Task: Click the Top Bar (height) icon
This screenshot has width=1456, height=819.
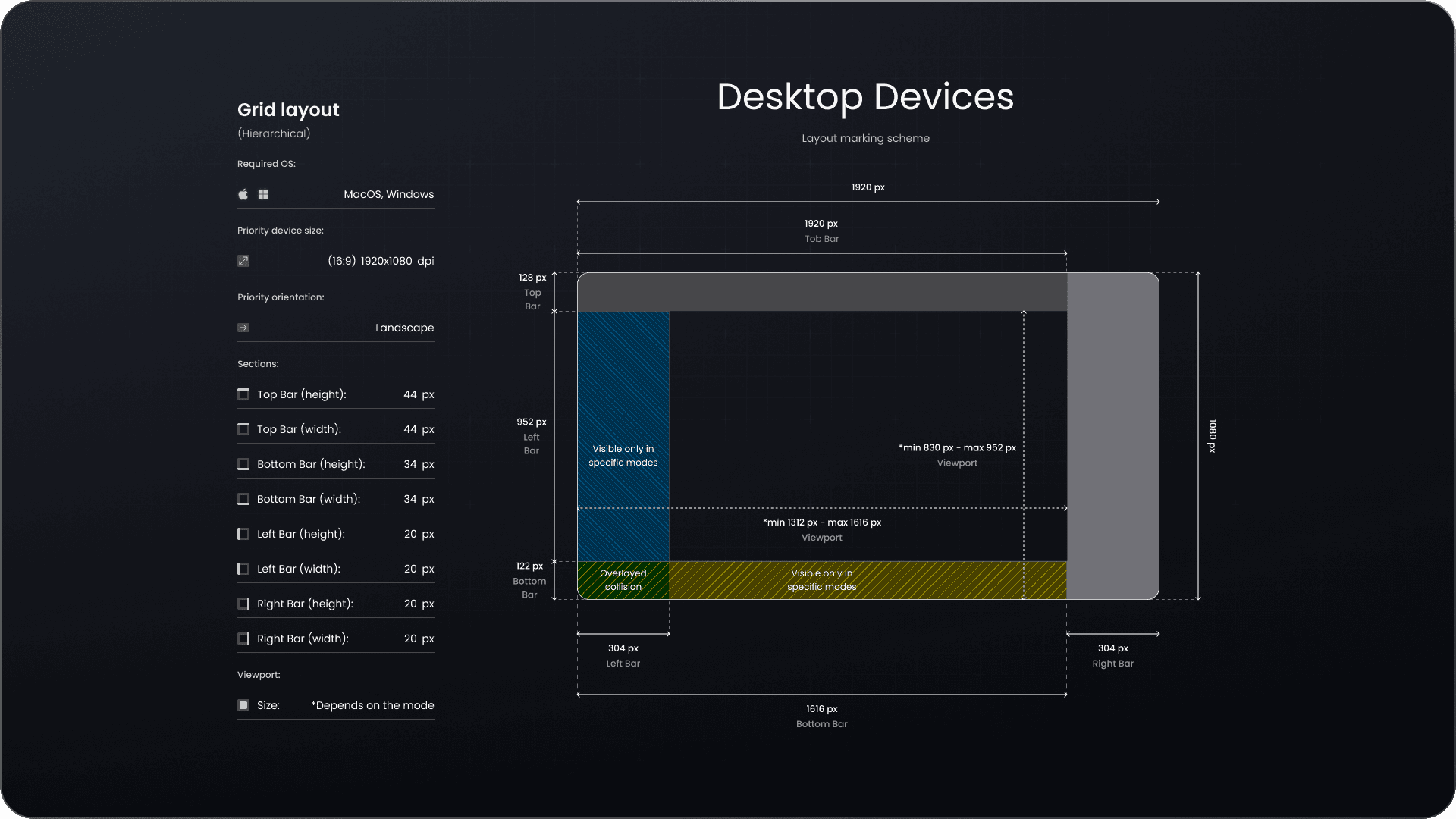Action: 243,394
